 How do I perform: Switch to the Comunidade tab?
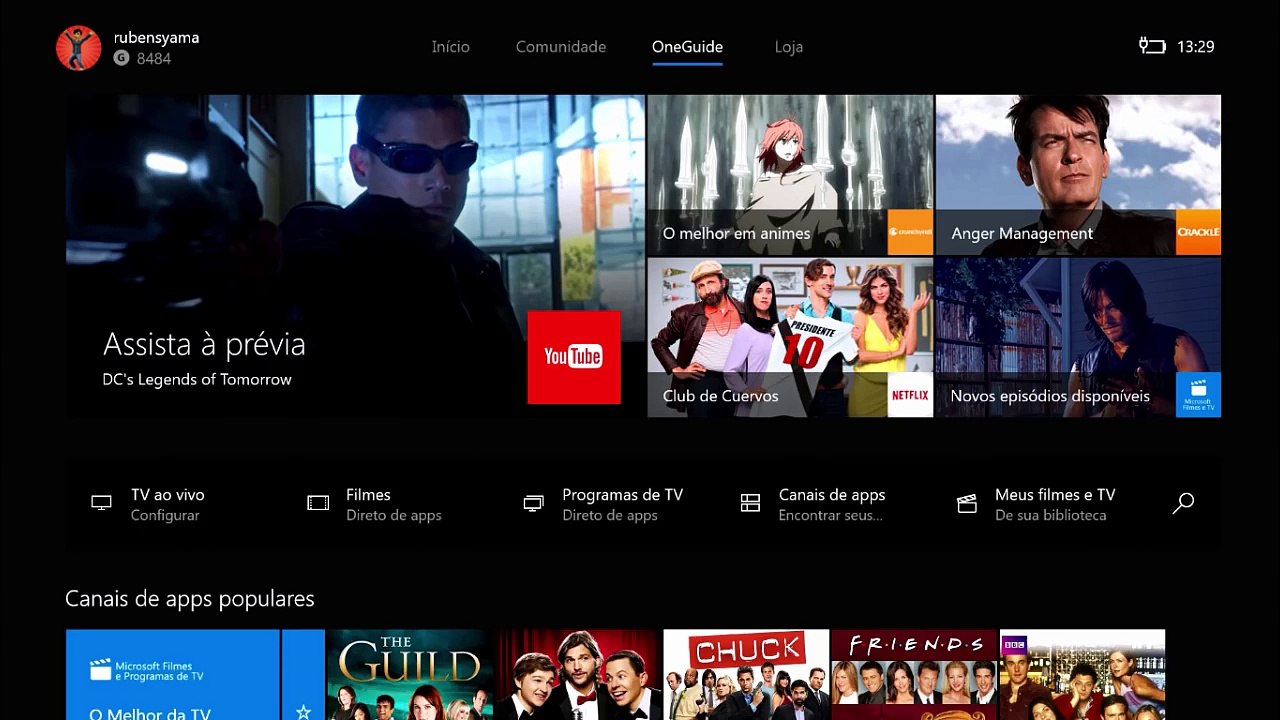(561, 47)
